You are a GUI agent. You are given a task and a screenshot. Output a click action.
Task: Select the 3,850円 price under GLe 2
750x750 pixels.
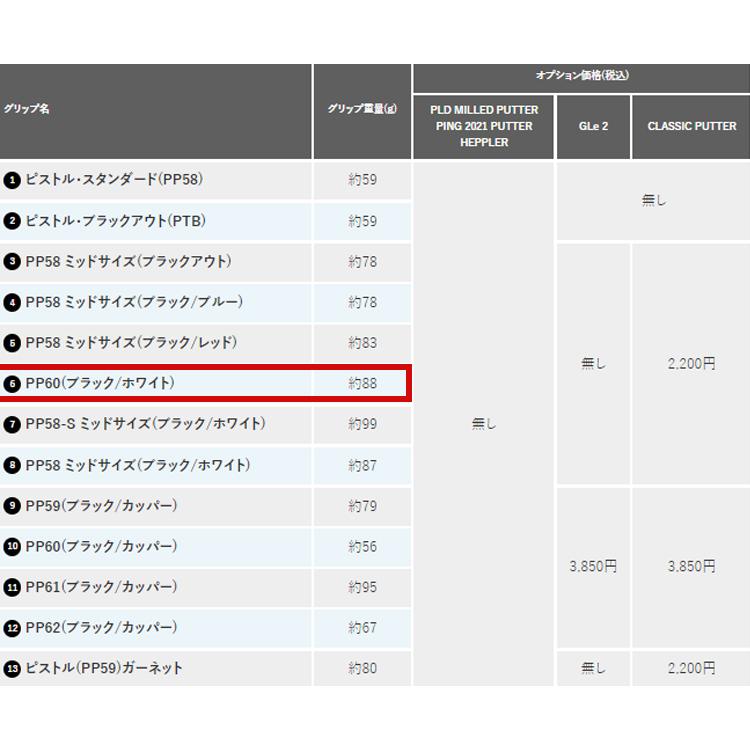pos(593,566)
